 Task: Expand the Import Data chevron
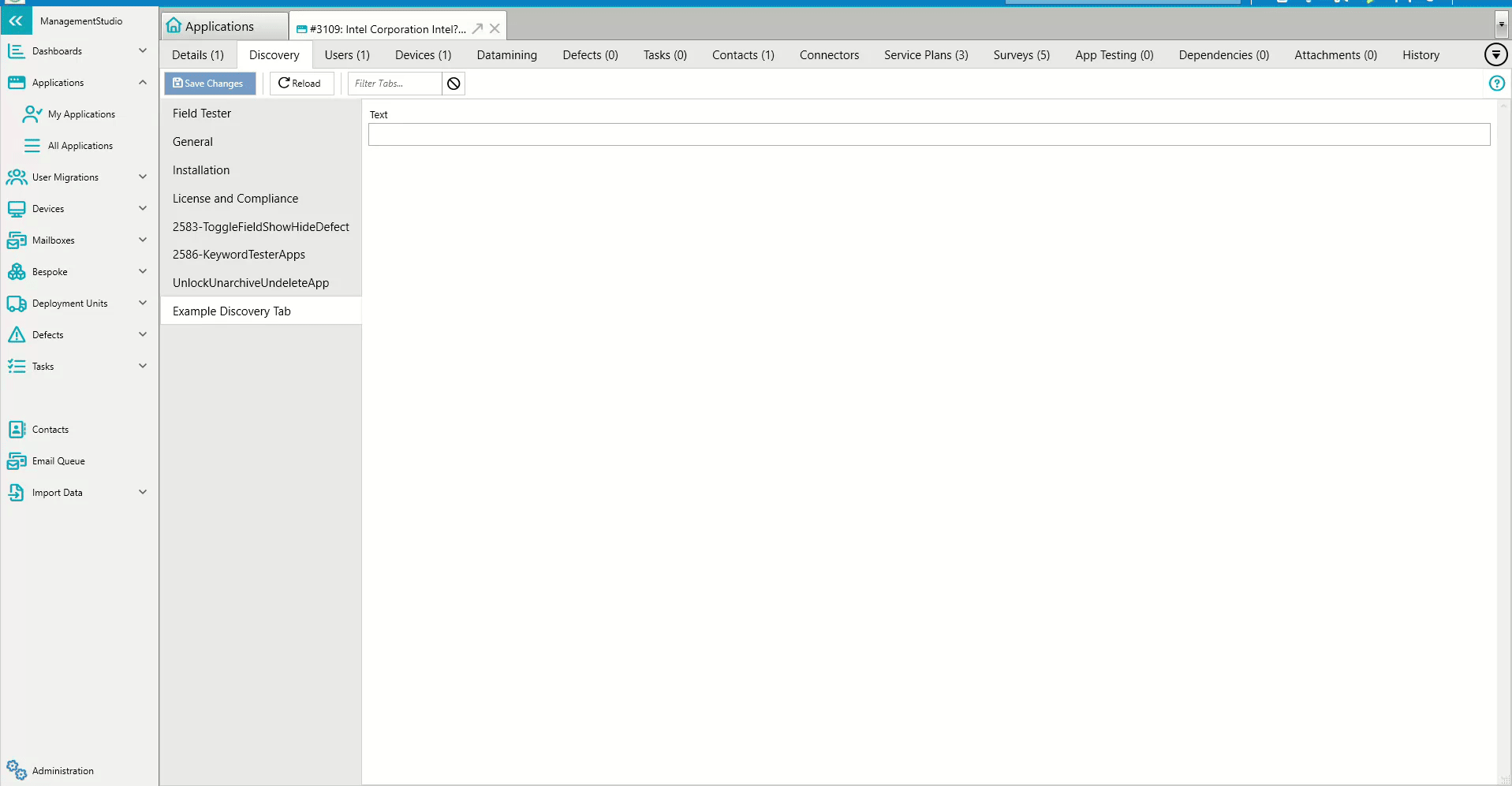click(143, 492)
